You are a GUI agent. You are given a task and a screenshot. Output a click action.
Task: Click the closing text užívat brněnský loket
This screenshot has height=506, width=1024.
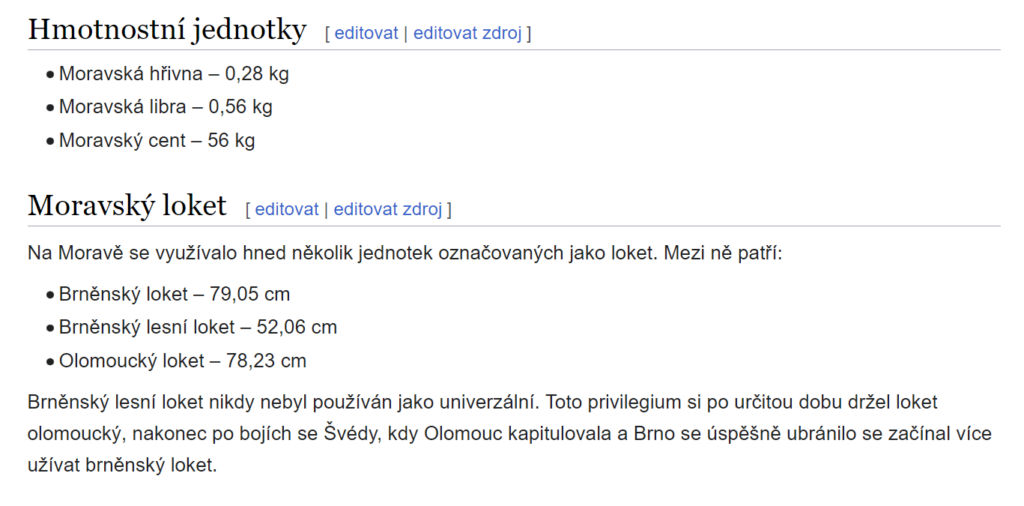click(121, 466)
